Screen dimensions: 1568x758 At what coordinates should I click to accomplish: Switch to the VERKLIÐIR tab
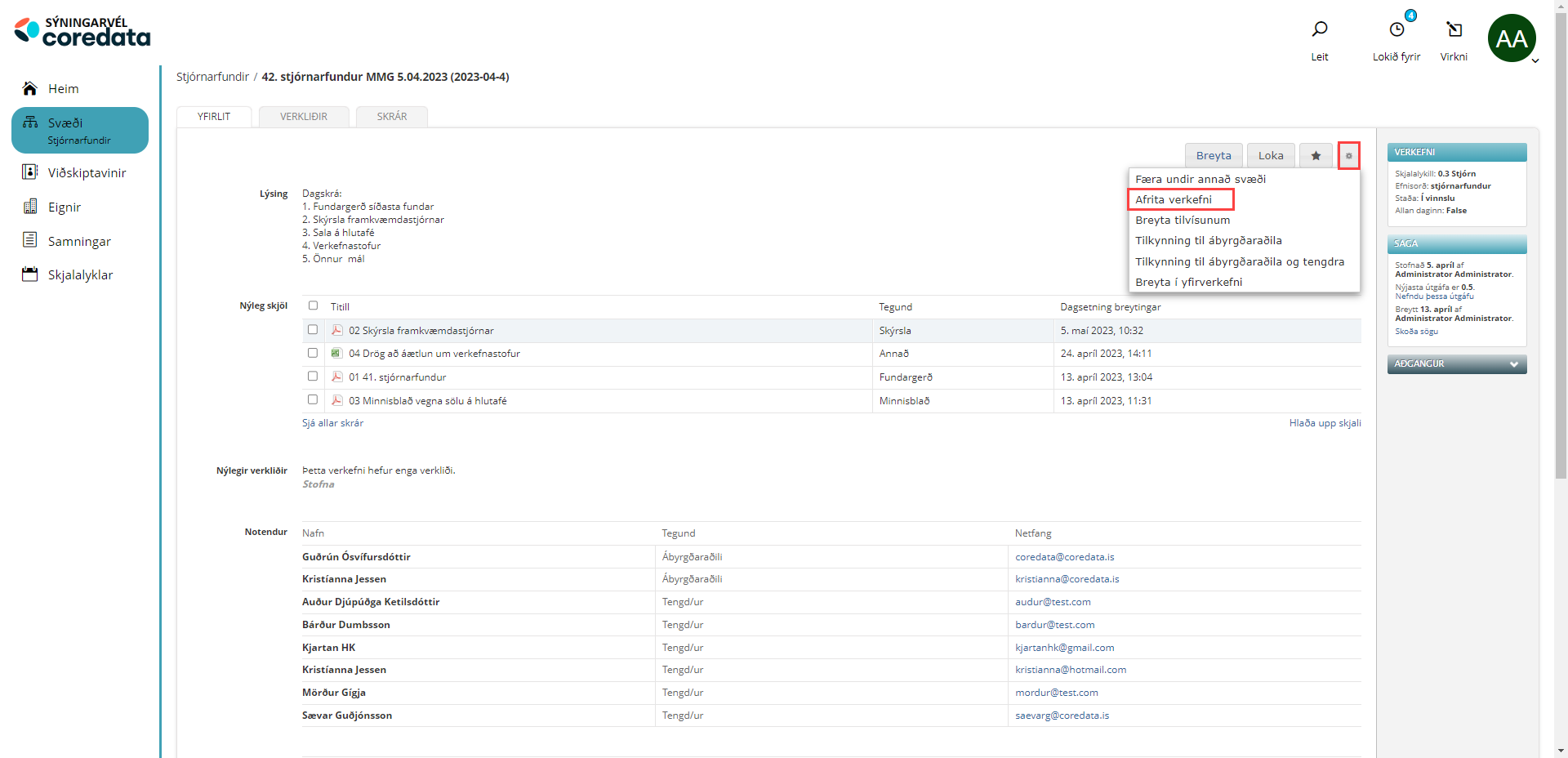click(x=304, y=117)
